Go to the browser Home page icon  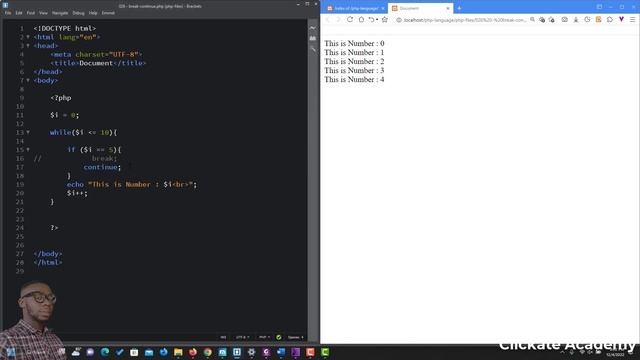(x=361, y=20)
